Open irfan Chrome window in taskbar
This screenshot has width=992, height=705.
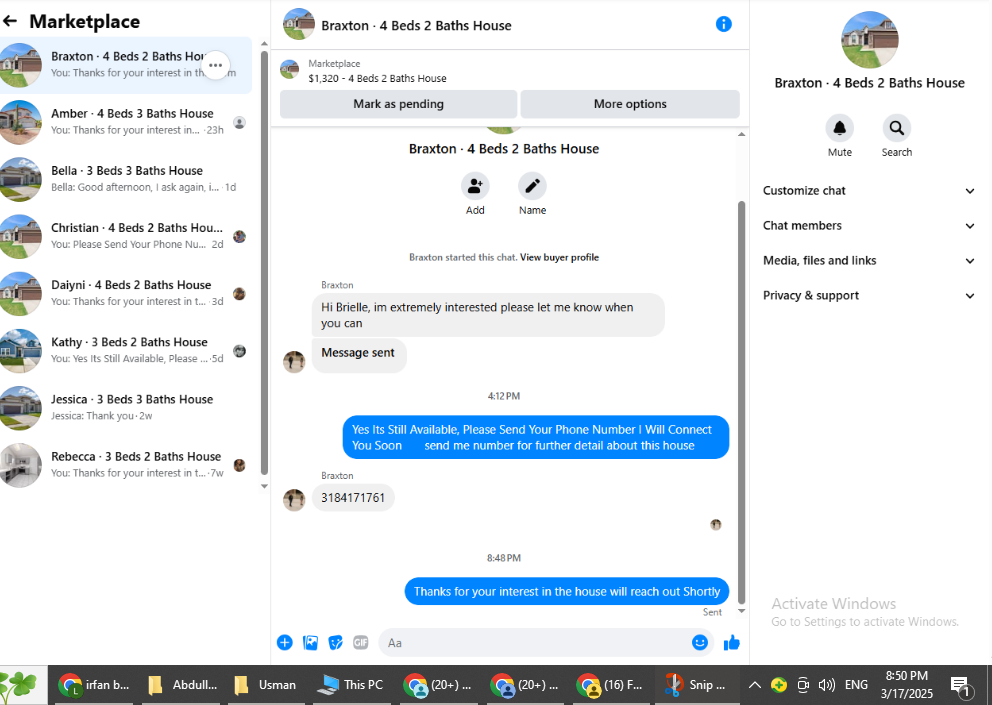coord(94,685)
